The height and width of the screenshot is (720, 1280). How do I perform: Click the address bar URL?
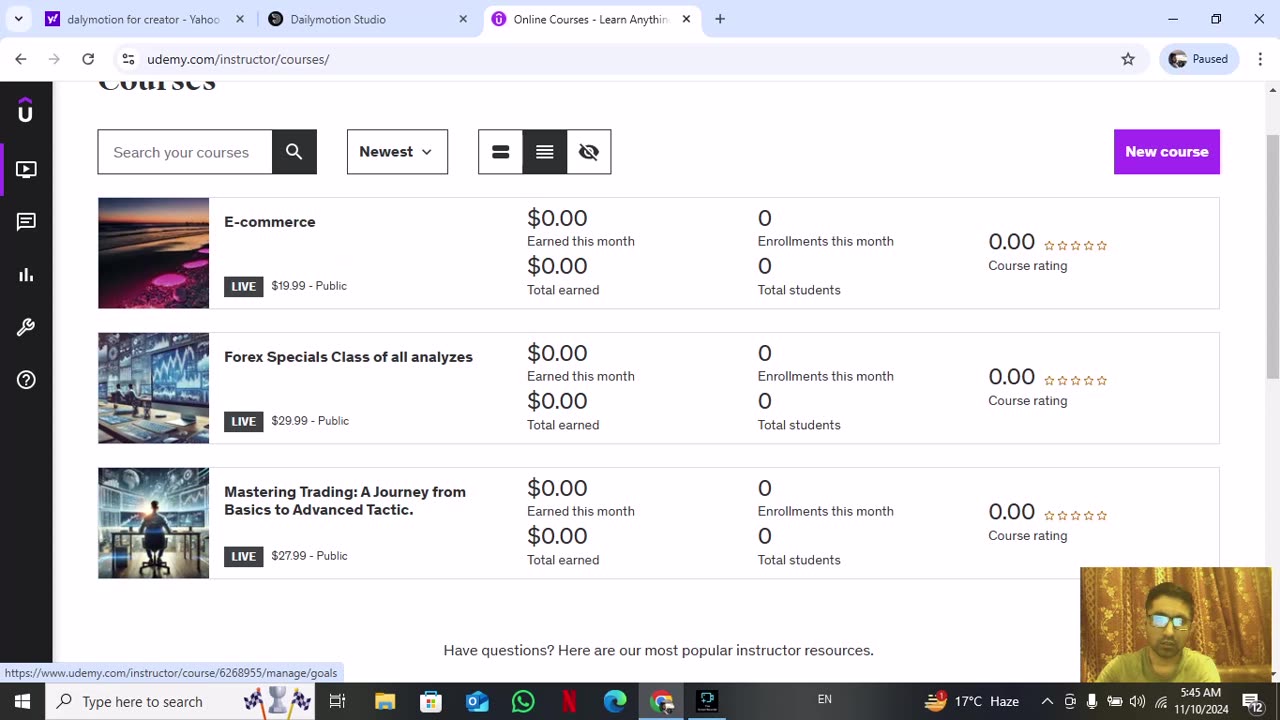[238, 59]
